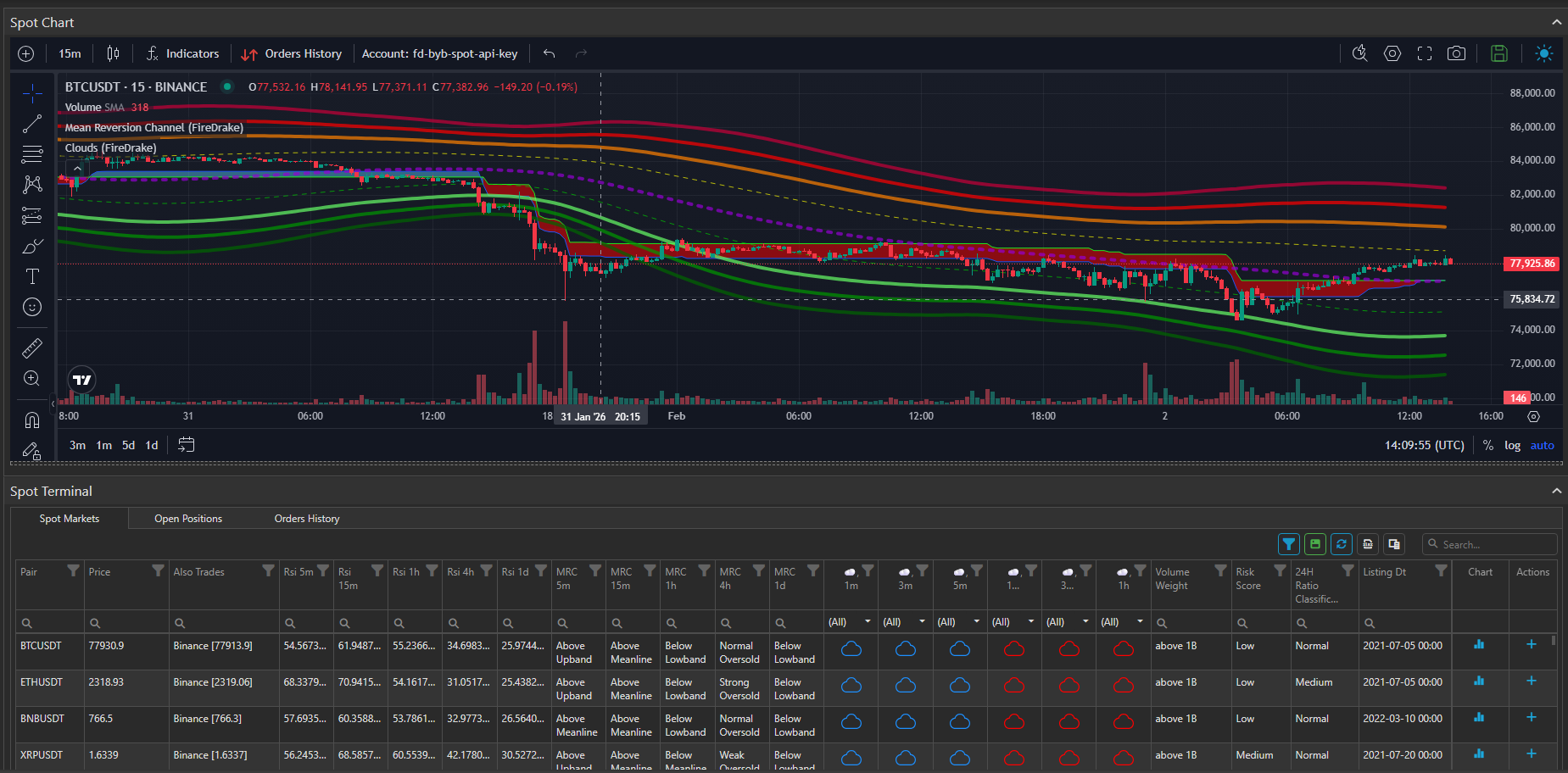Switch to the Open Positions tab
The image size is (1568, 773).
click(188, 519)
